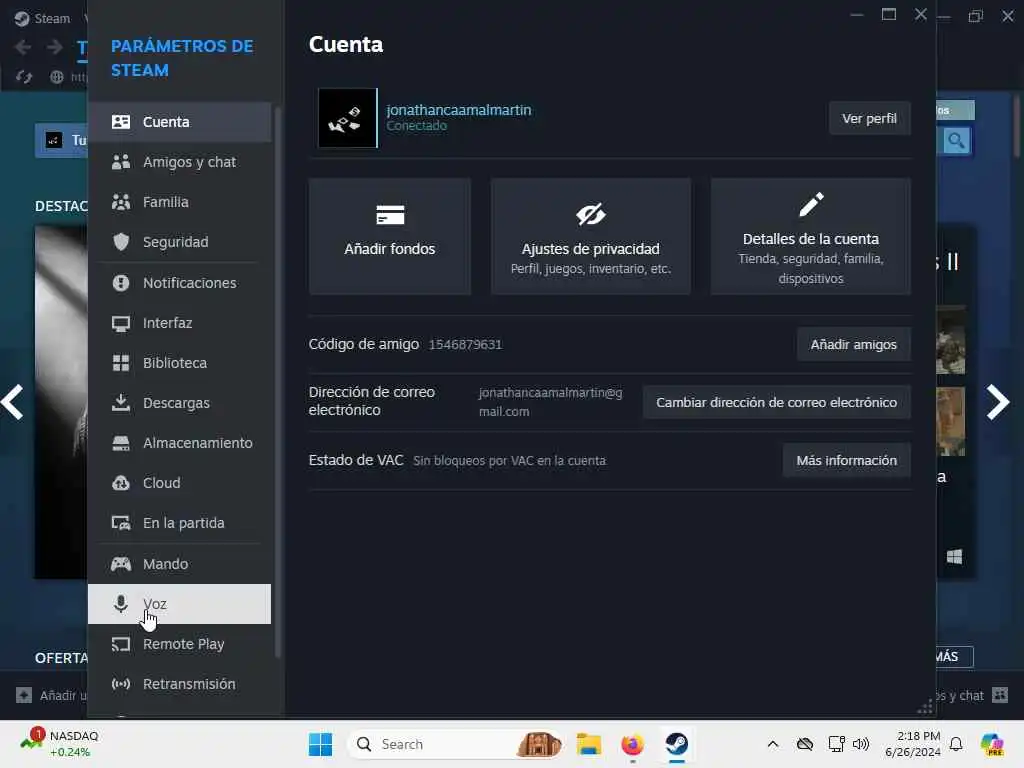Click the Seguridad shield icon
This screenshot has width=1024, height=768.
click(121, 242)
